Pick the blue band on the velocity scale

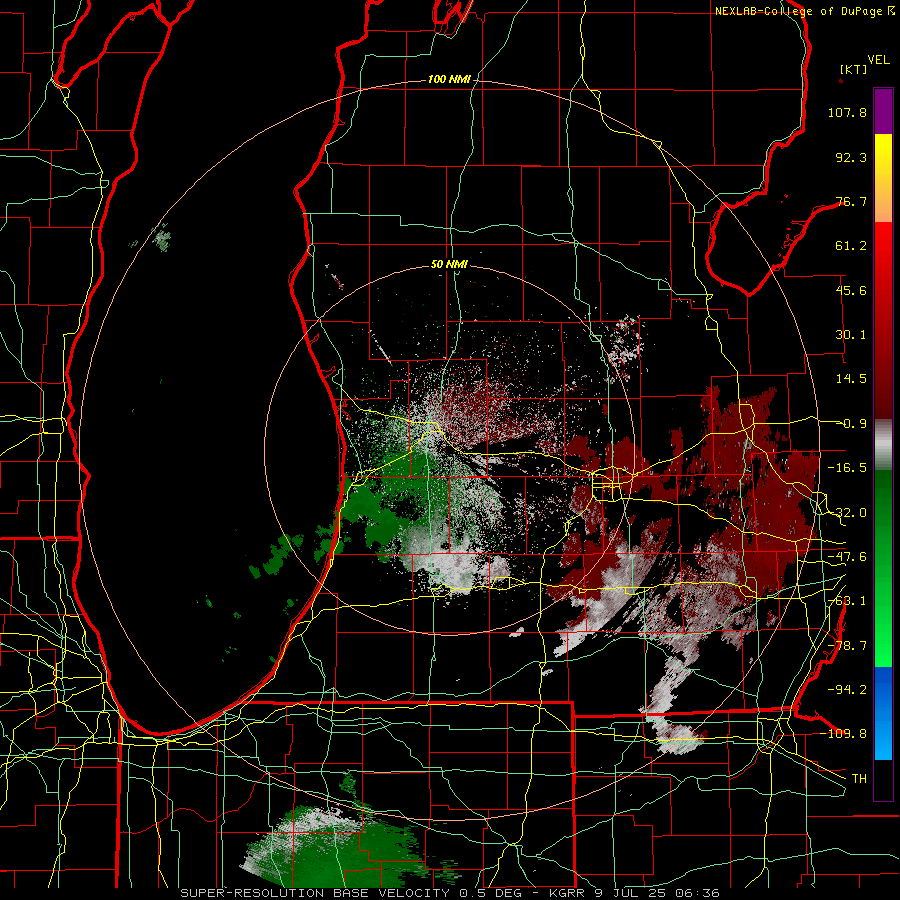click(883, 713)
